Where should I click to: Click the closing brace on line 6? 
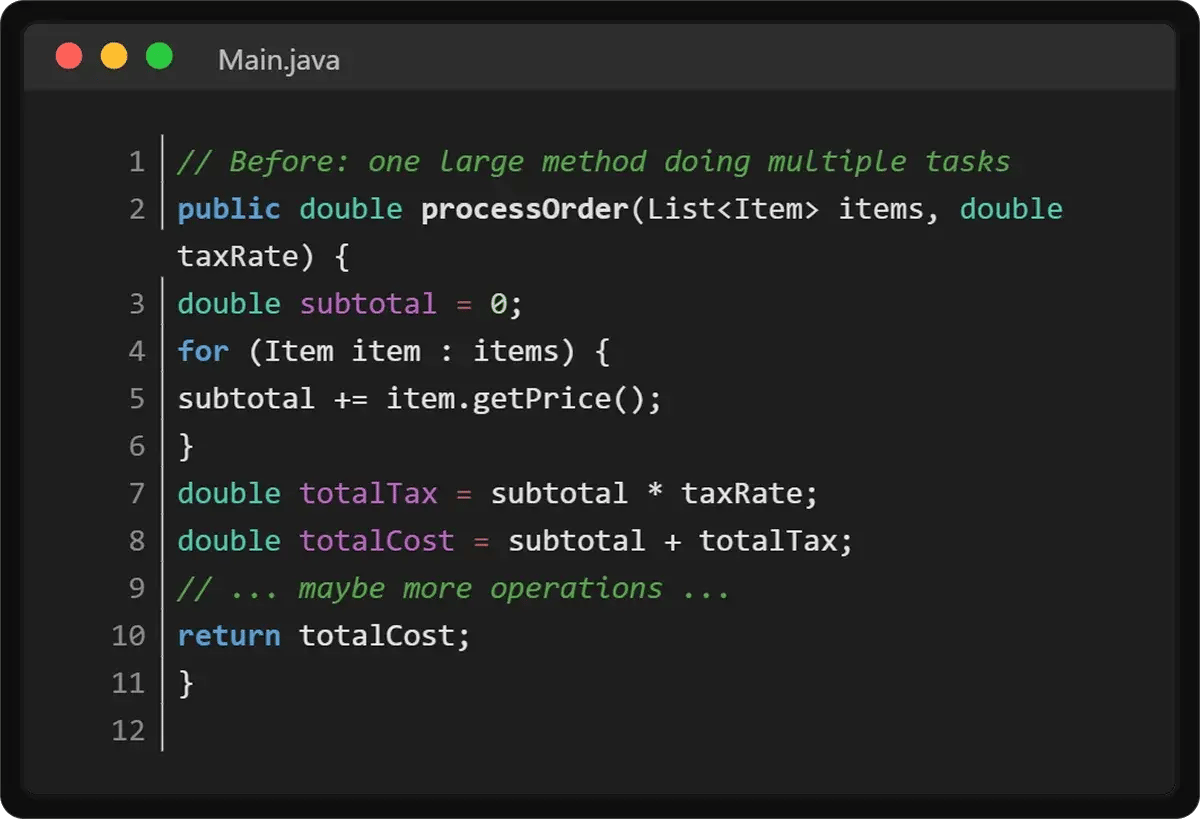click(x=186, y=447)
